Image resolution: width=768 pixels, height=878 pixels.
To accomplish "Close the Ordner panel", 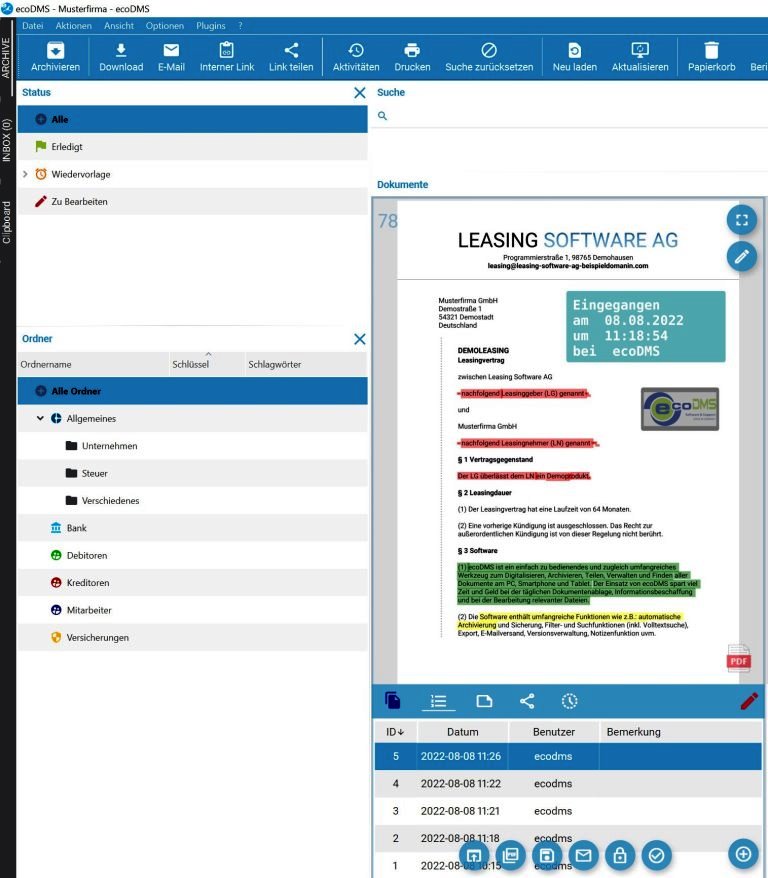I will coord(360,339).
